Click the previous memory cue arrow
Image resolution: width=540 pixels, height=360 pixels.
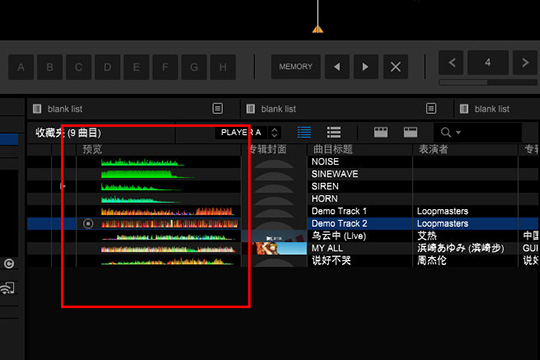pos(337,66)
